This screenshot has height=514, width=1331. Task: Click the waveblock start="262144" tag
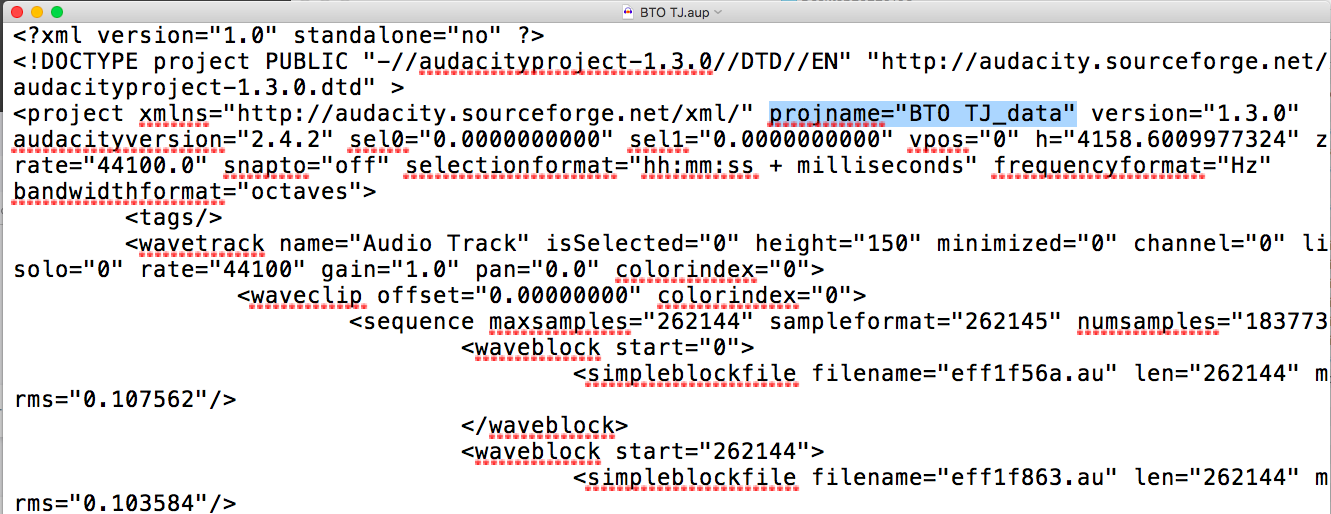click(x=643, y=451)
